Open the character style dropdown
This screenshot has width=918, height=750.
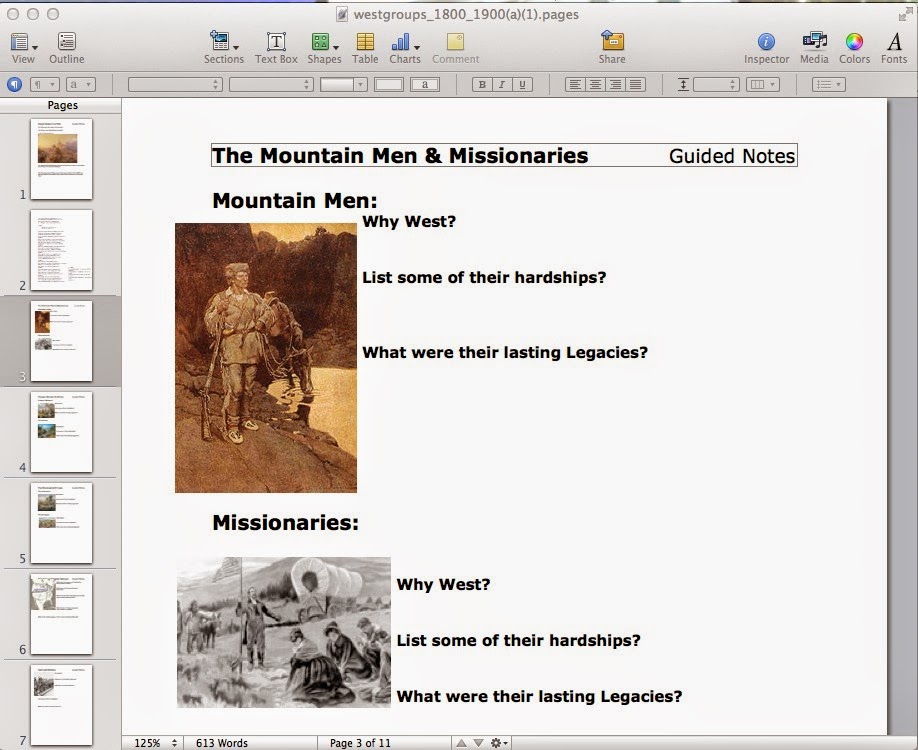[x=81, y=84]
